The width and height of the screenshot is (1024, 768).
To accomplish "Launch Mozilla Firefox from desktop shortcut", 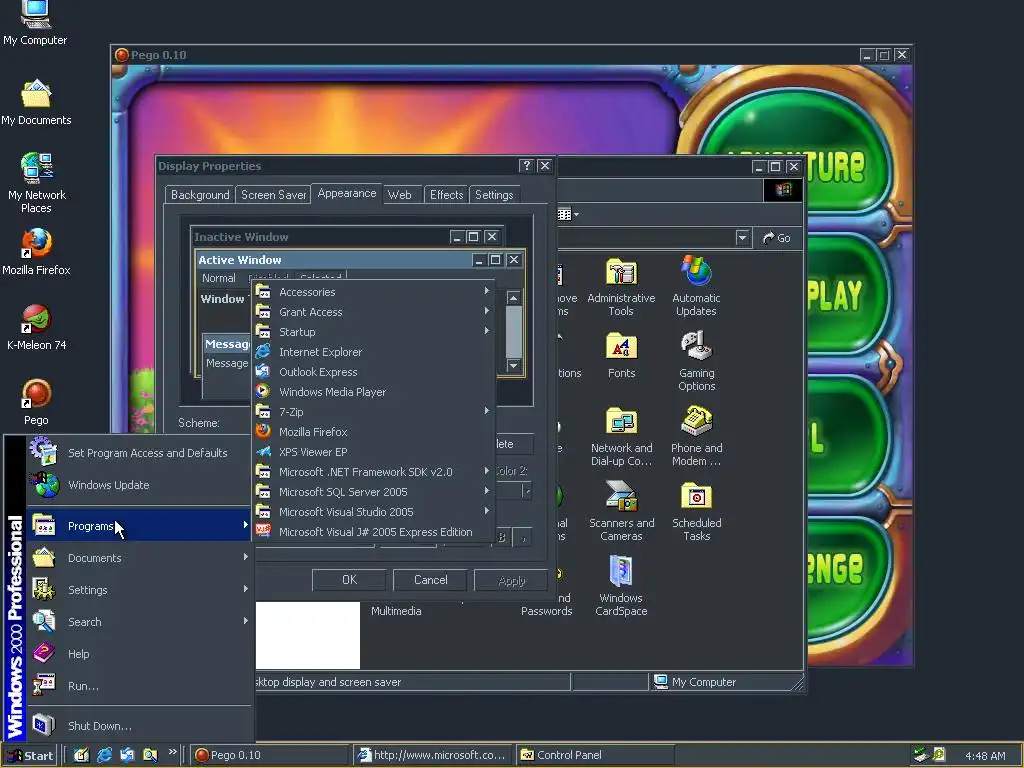I will pyautogui.click(x=36, y=252).
